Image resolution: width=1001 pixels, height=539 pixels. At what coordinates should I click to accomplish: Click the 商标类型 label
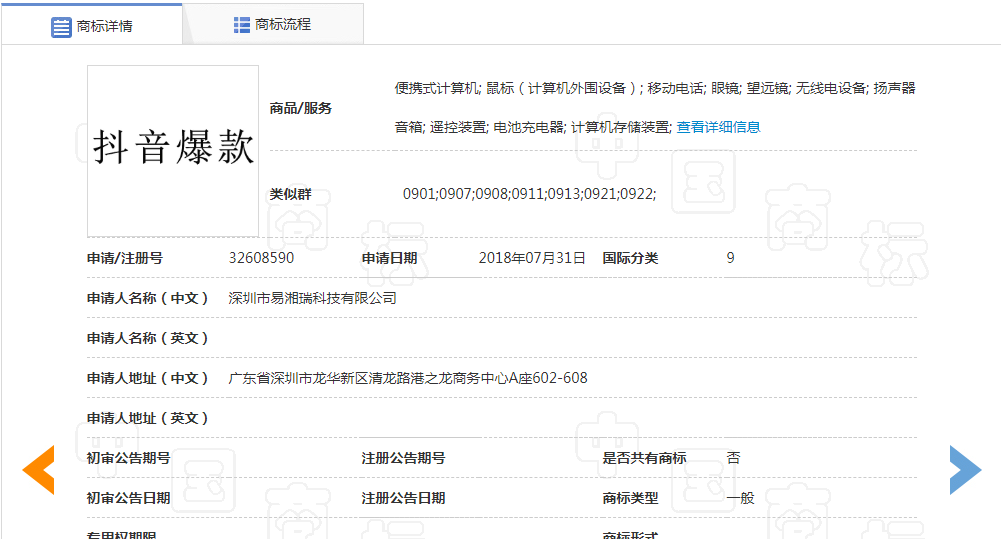coord(630,498)
